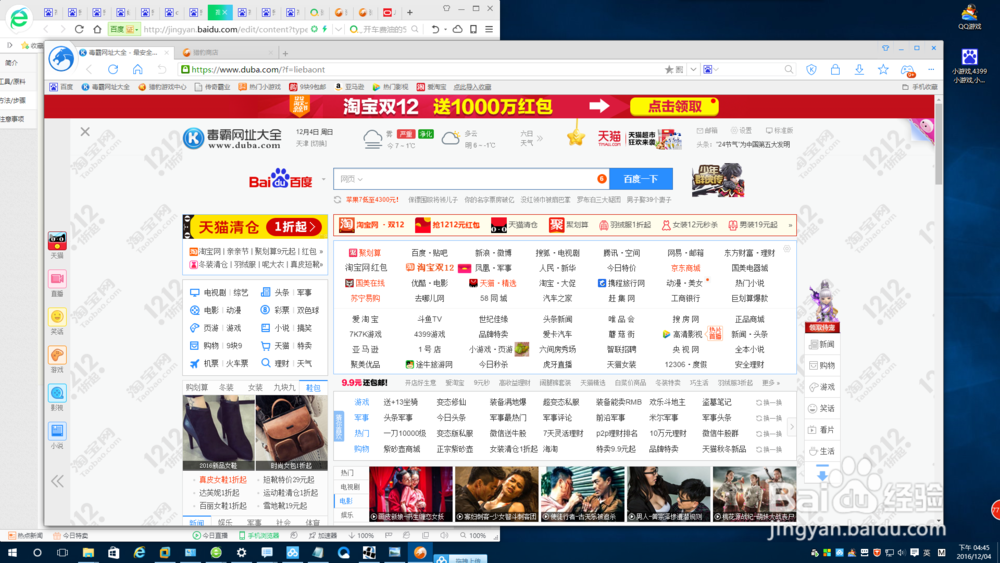Viewport: 1000px width, 563px height.
Task: Click 点击领取 on Taobao banner
Action: tap(675, 106)
